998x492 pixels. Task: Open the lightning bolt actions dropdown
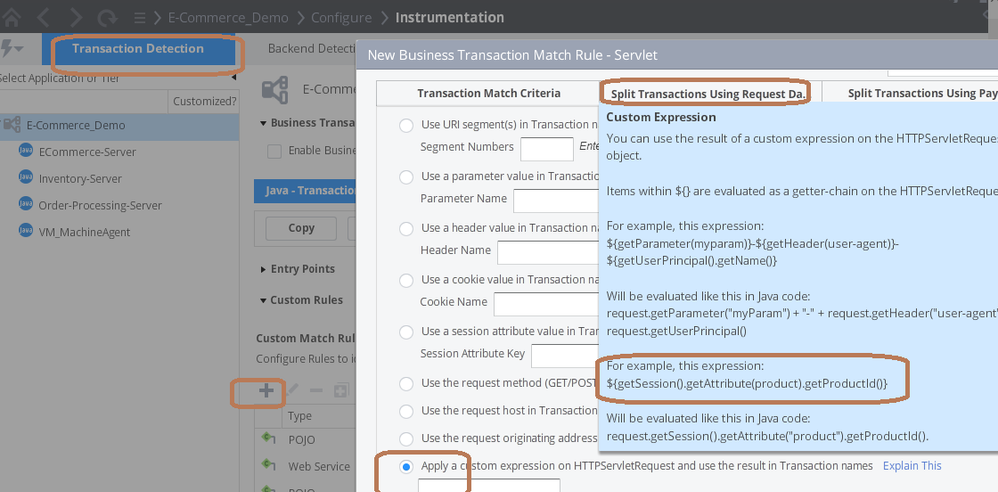pos(12,49)
